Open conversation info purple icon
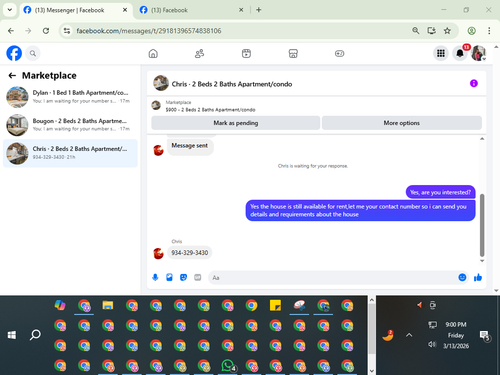The image size is (500, 375). 474,83
